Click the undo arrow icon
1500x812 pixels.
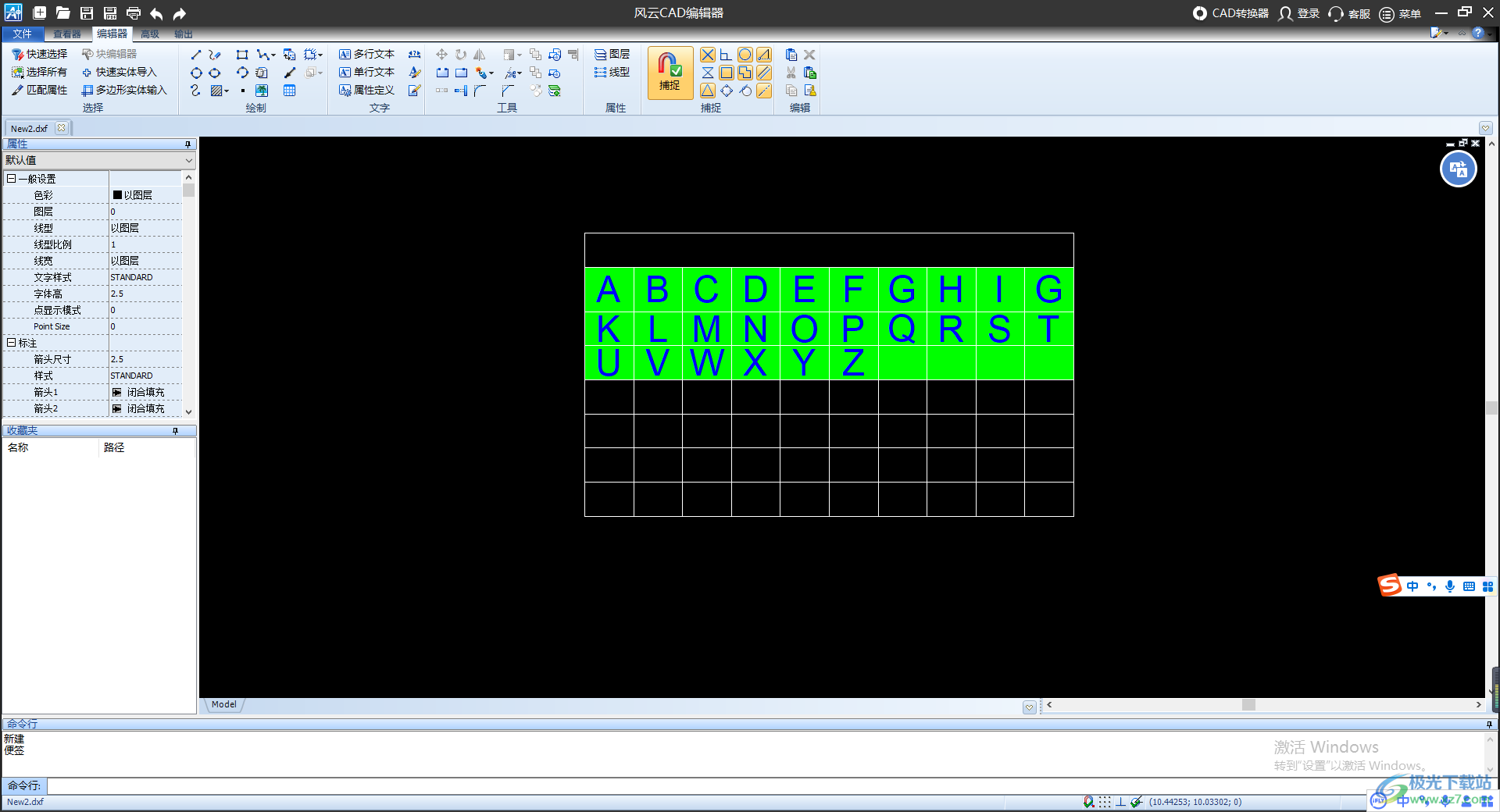click(156, 13)
